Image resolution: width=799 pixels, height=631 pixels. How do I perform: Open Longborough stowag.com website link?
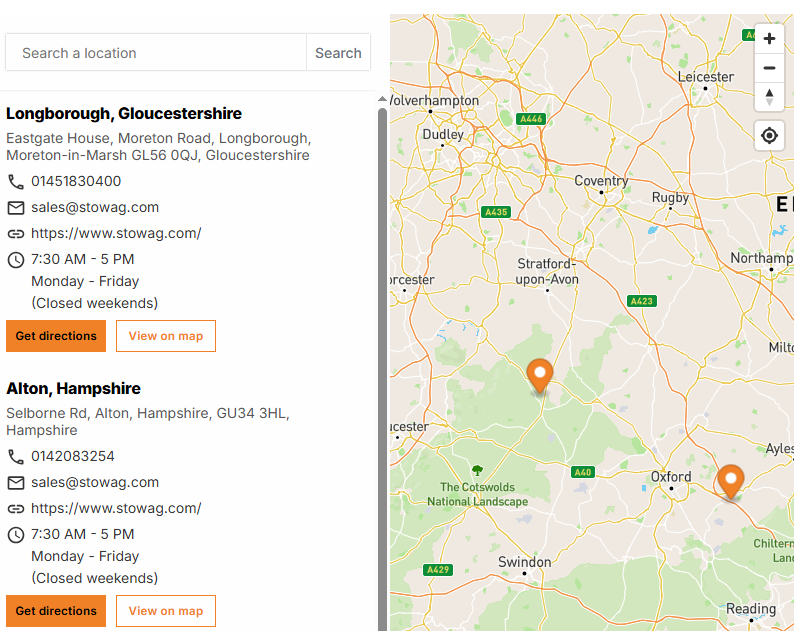(x=116, y=234)
